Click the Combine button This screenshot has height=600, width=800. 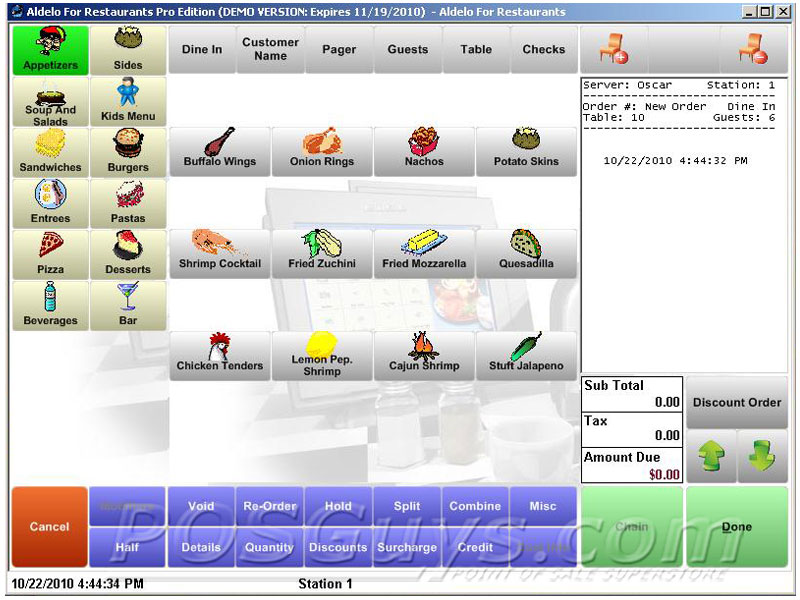point(476,506)
